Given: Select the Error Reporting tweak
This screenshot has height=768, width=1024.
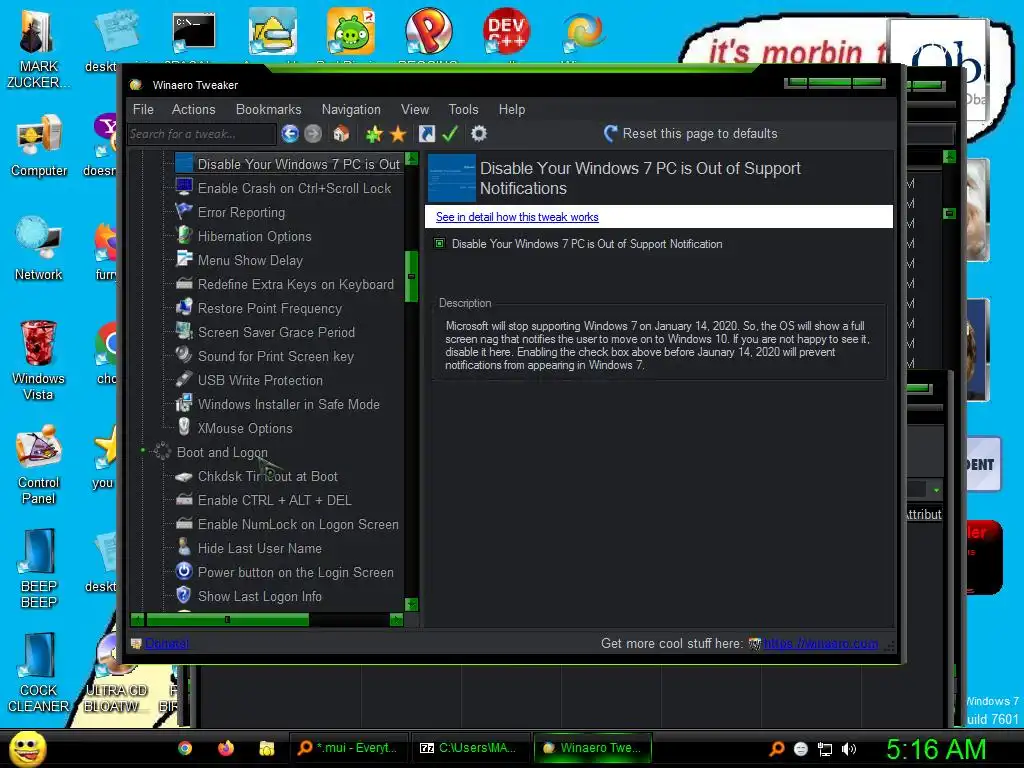Looking at the screenshot, I should 241,212.
